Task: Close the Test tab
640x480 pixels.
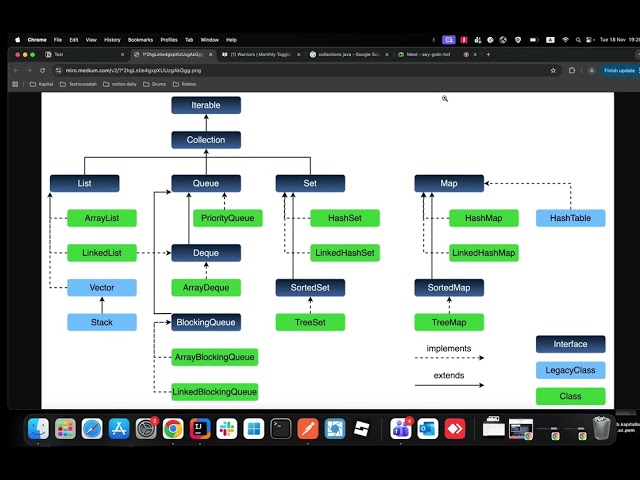Action: pyautogui.click(x=122, y=54)
